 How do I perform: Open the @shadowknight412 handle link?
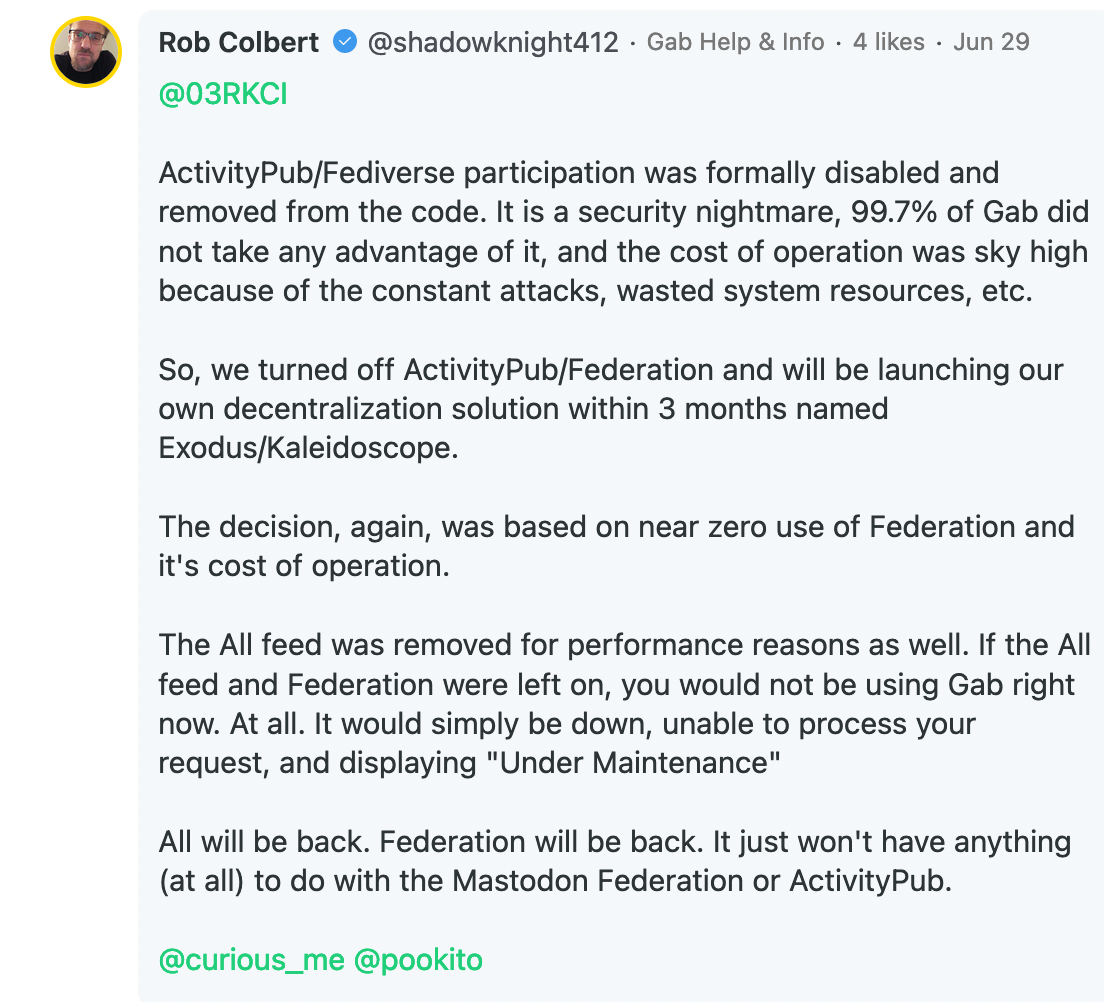click(x=493, y=42)
